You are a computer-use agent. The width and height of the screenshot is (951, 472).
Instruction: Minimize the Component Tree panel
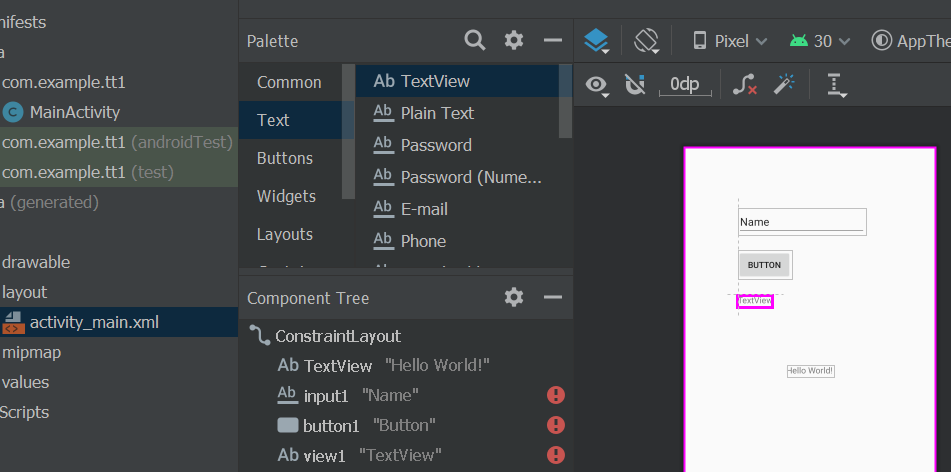[x=553, y=297]
